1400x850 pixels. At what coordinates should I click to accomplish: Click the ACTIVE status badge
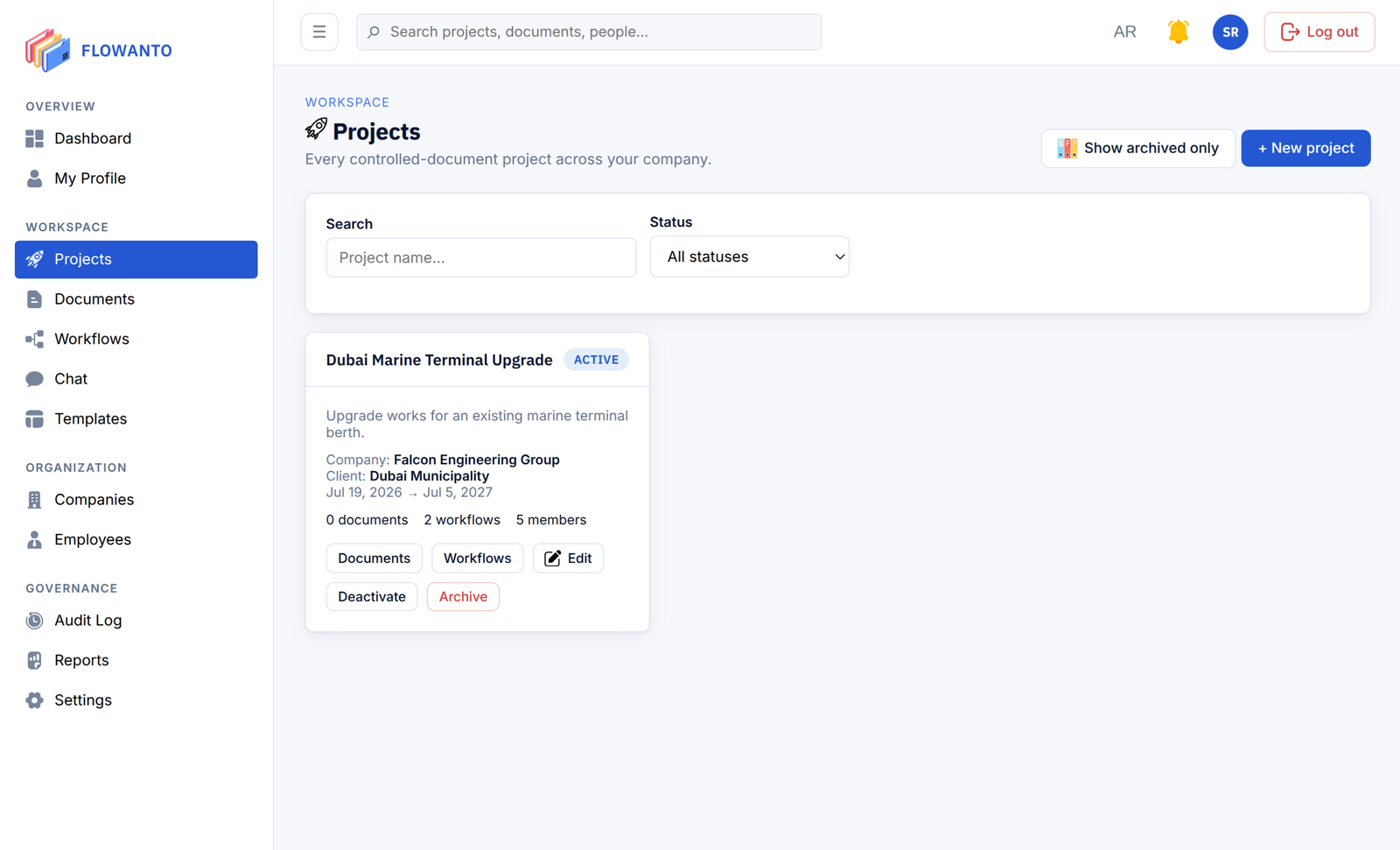(x=596, y=360)
